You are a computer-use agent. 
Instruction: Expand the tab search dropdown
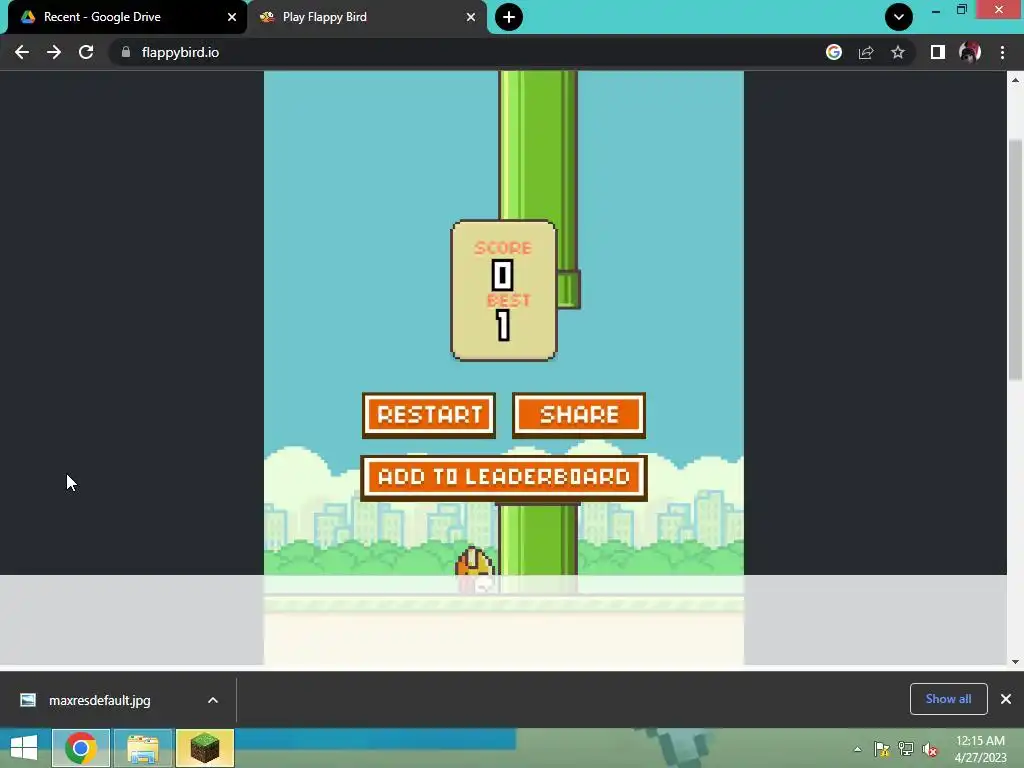click(899, 17)
